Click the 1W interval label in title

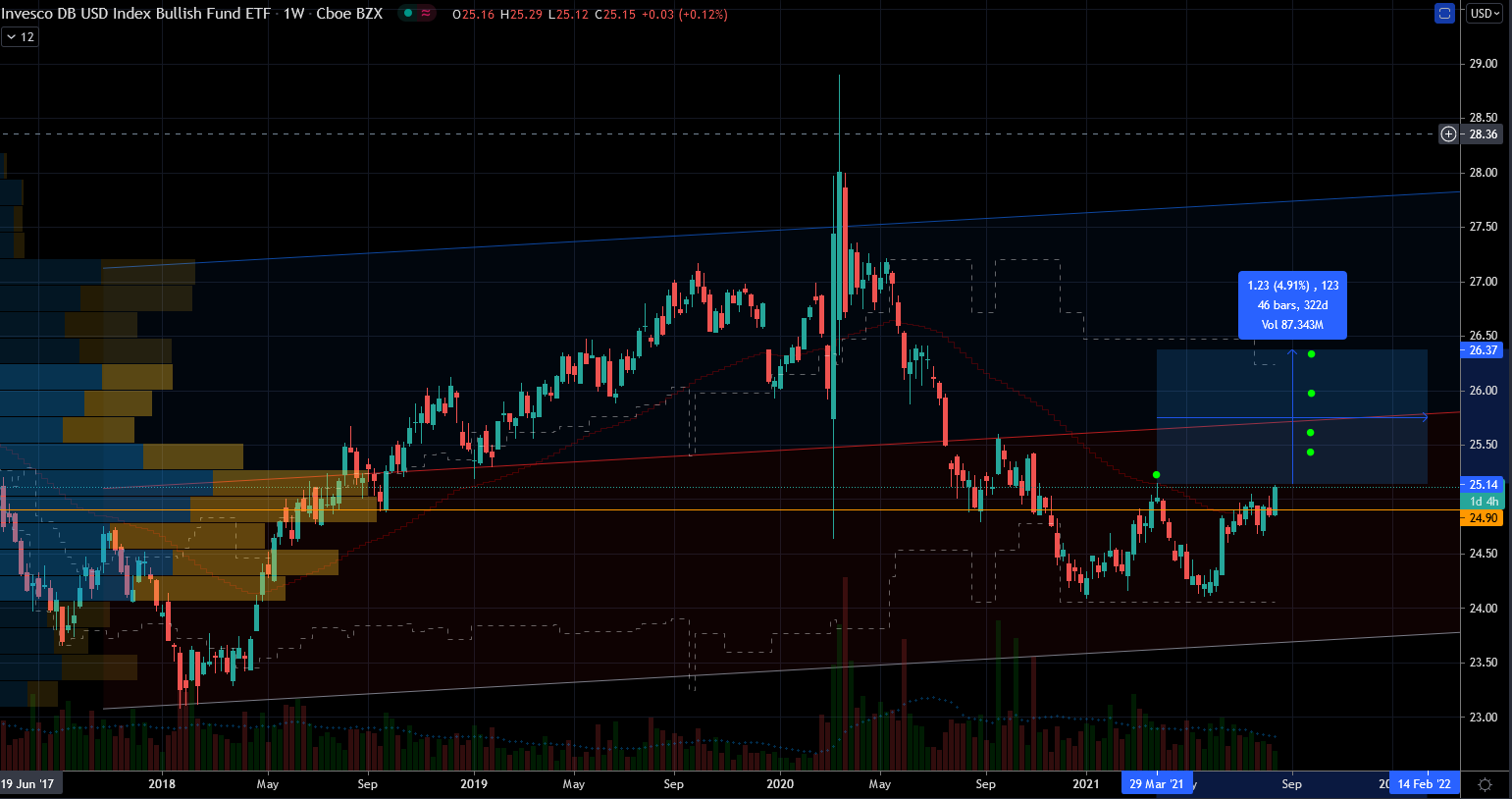coord(293,14)
